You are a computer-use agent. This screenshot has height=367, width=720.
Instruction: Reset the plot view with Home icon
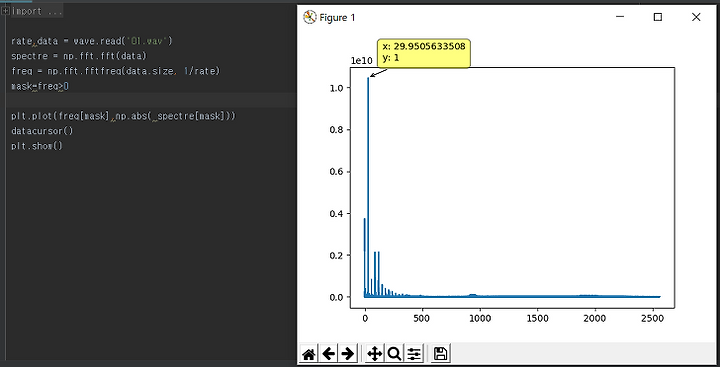click(309, 354)
